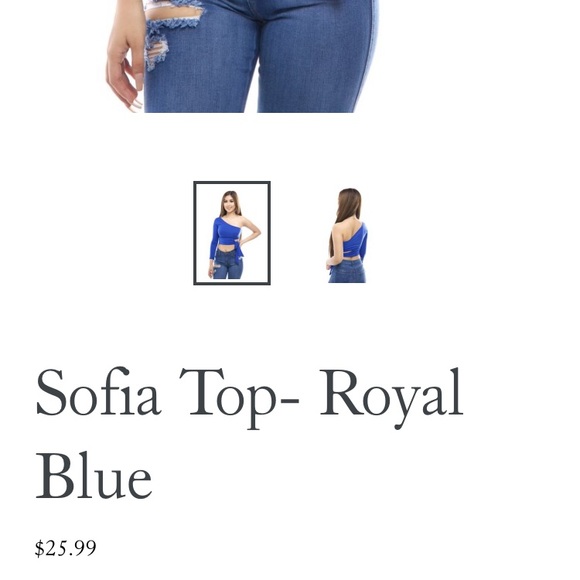Tap the word "Sofia" in product heading
This screenshot has height=580, width=580.
tap(98, 391)
